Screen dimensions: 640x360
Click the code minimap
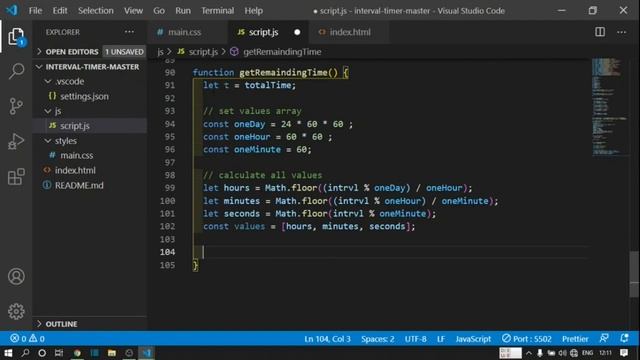(609, 107)
